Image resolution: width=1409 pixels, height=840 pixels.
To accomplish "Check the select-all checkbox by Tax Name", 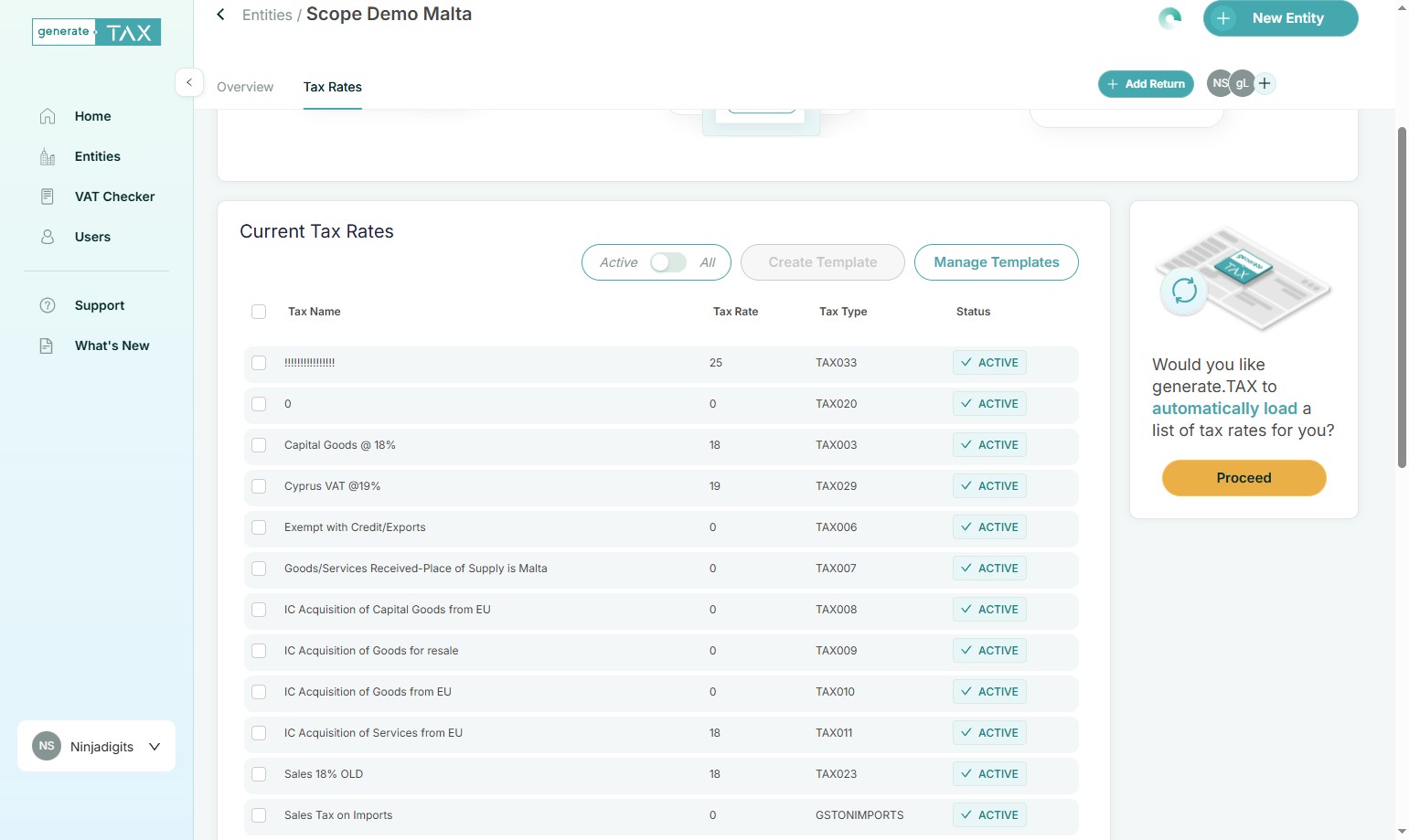I will click(259, 312).
